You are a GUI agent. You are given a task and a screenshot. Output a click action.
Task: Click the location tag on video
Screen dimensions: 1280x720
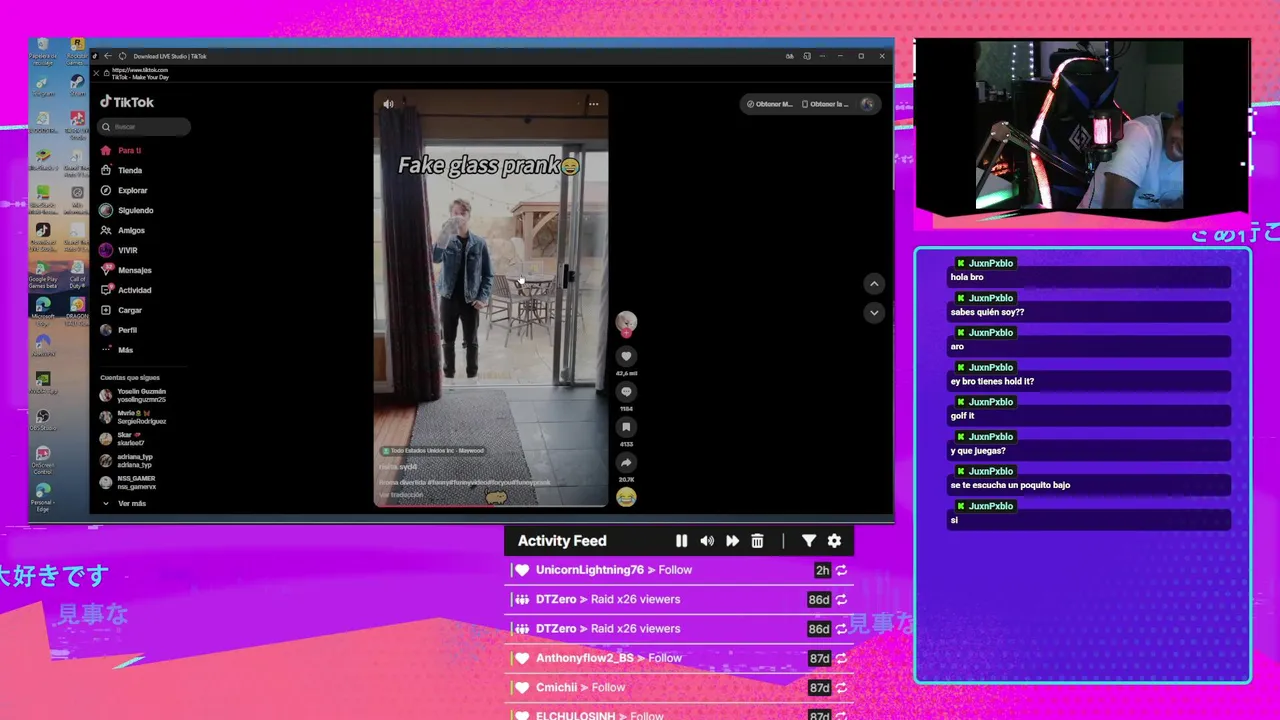pyautogui.click(x=433, y=451)
